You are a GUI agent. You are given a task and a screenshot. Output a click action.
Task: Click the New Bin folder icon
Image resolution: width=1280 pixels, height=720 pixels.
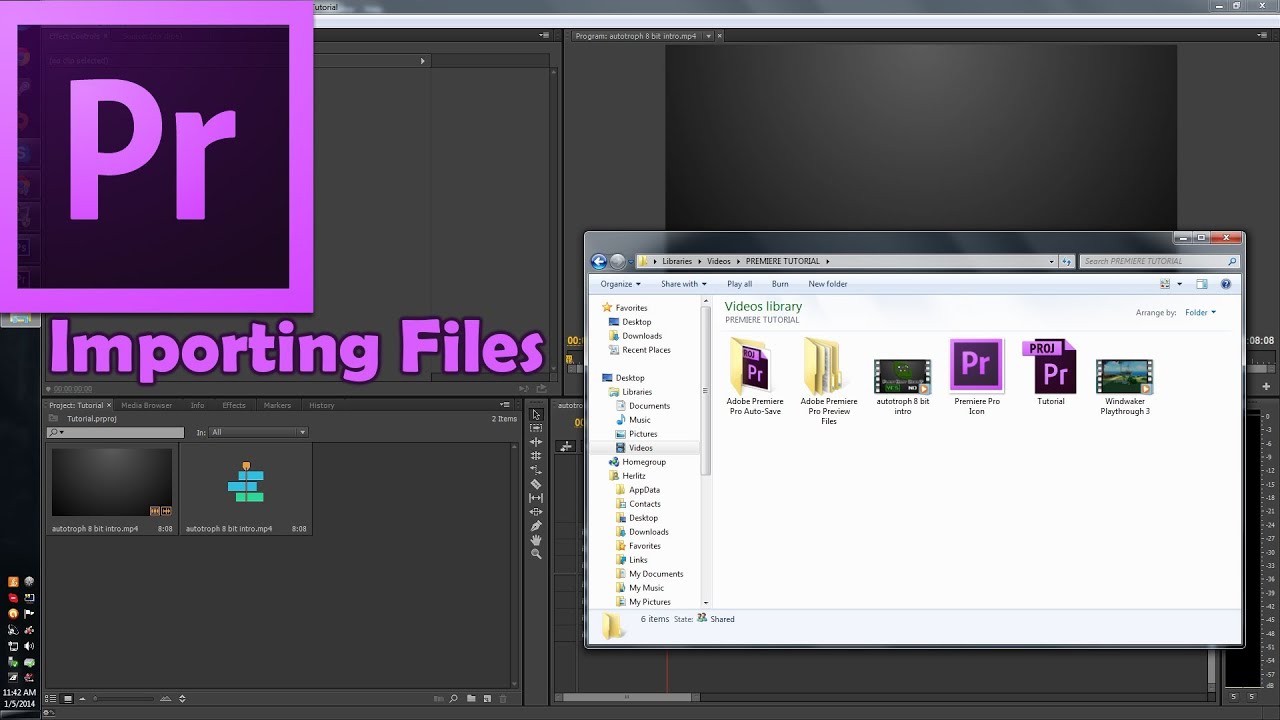coord(471,699)
